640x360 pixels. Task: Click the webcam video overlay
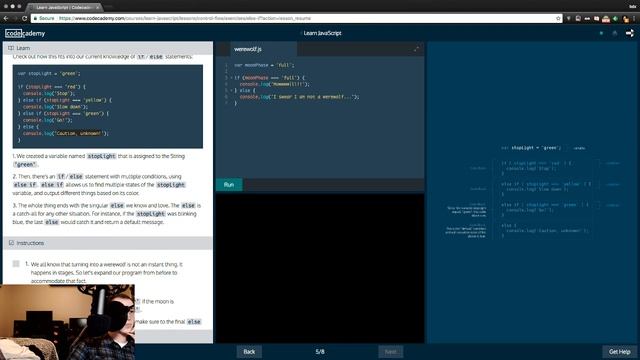tap(67, 322)
